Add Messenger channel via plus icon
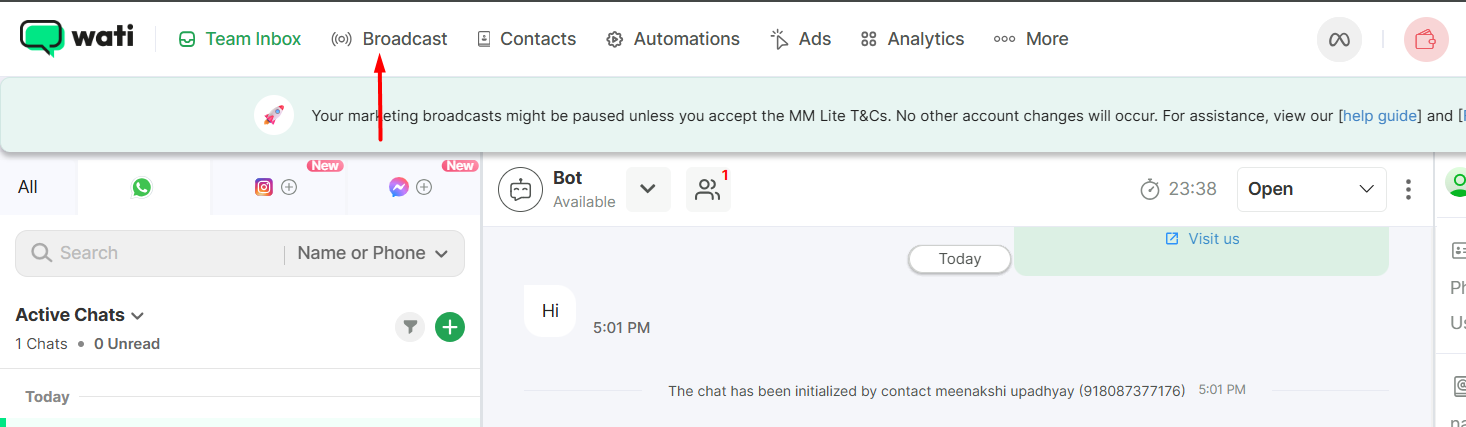 [424, 187]
